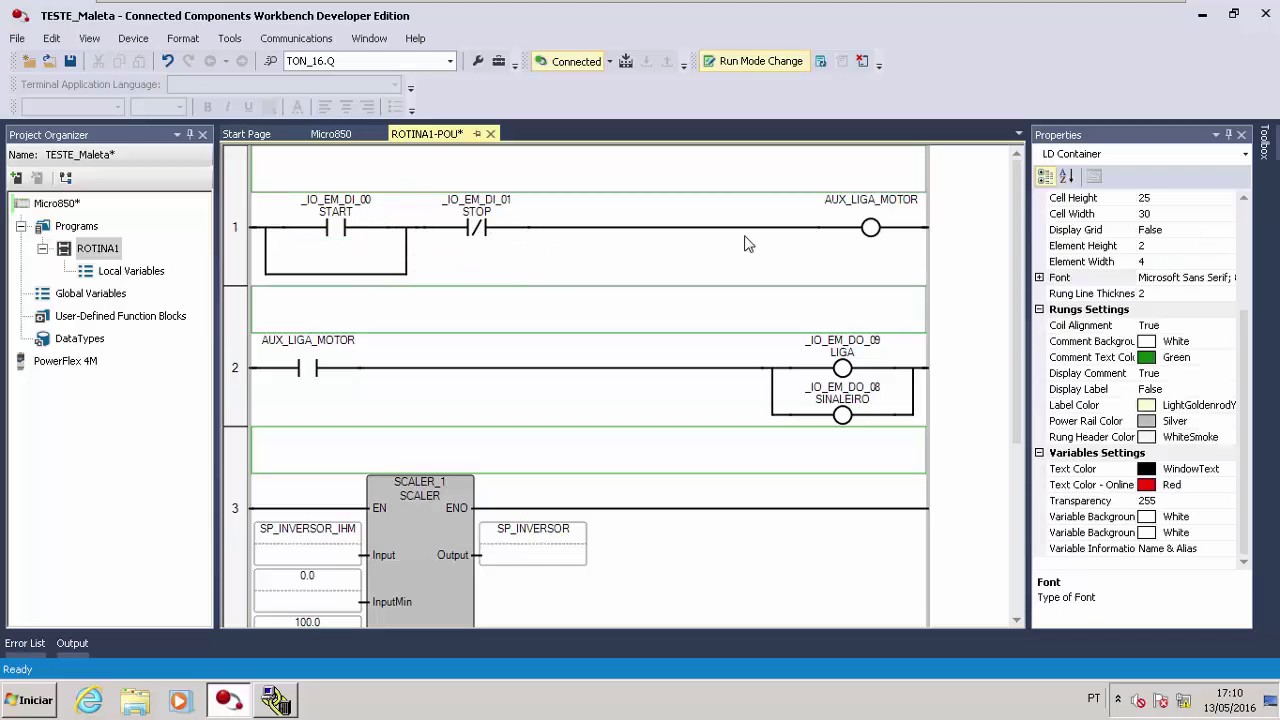
Task: Open the Tools menu
Action: [x=229, y=38]
